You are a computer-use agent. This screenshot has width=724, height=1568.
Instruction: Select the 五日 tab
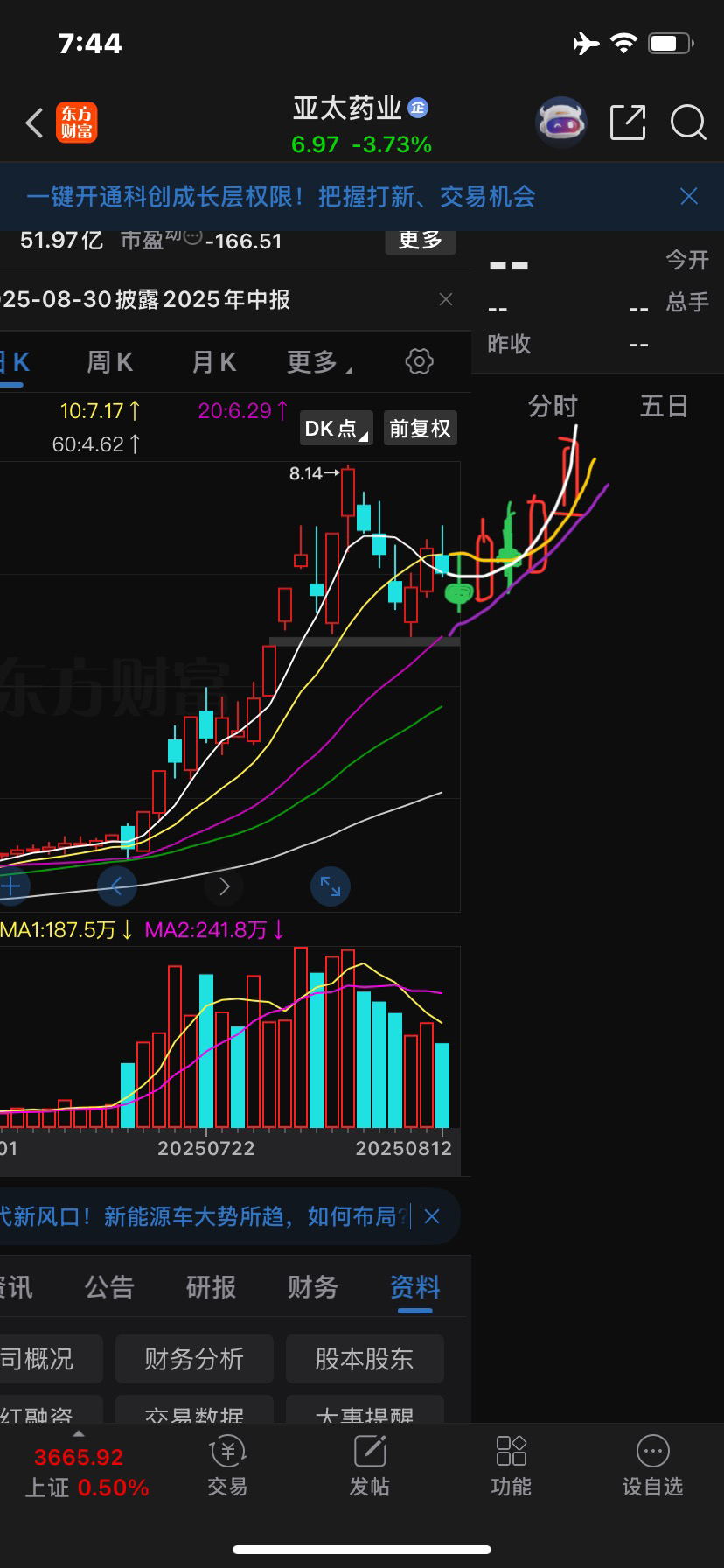click(665, 406)
